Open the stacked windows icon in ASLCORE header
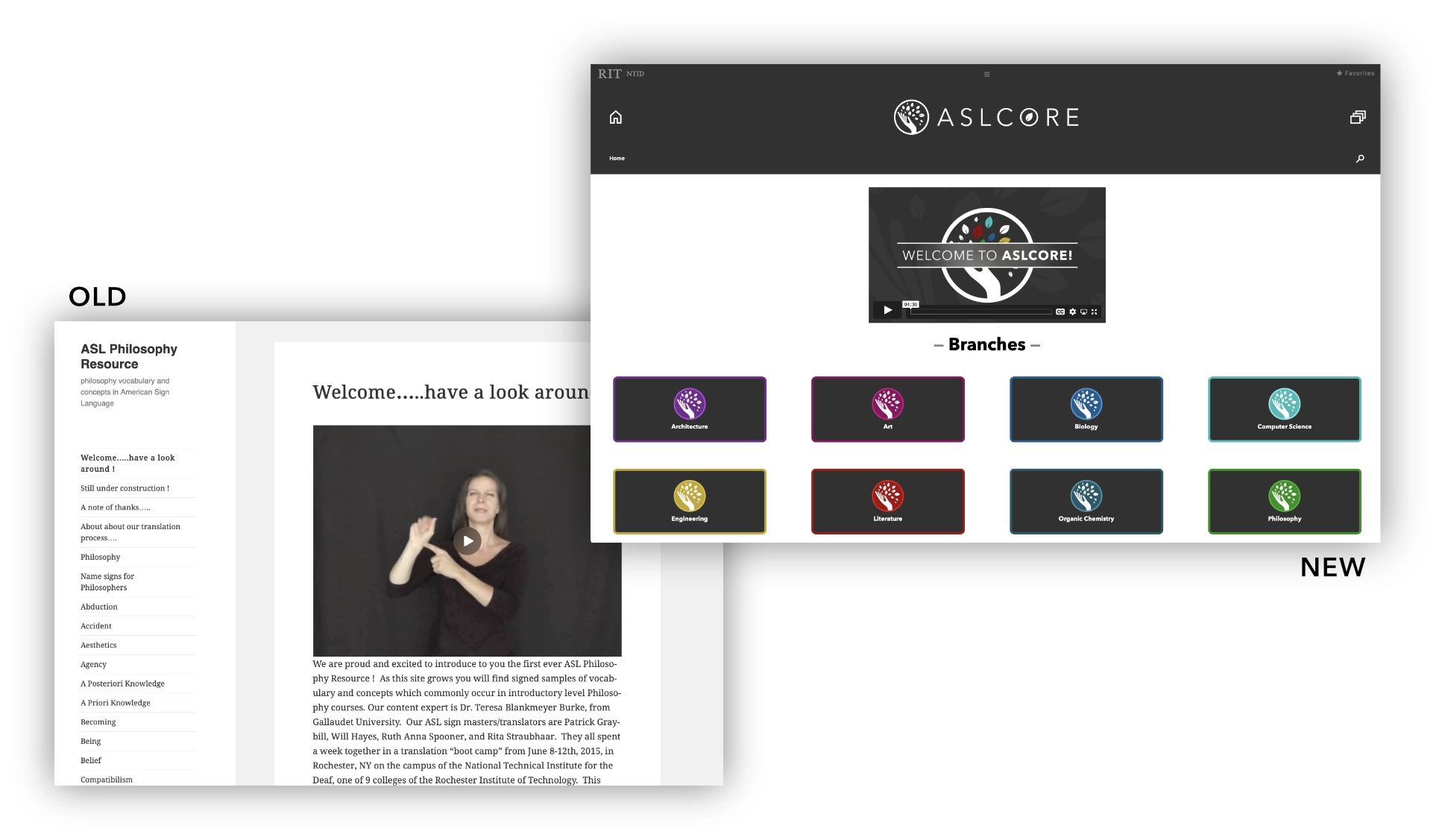This screenshot has height=840, width=1445. (x=1358, y=117)
